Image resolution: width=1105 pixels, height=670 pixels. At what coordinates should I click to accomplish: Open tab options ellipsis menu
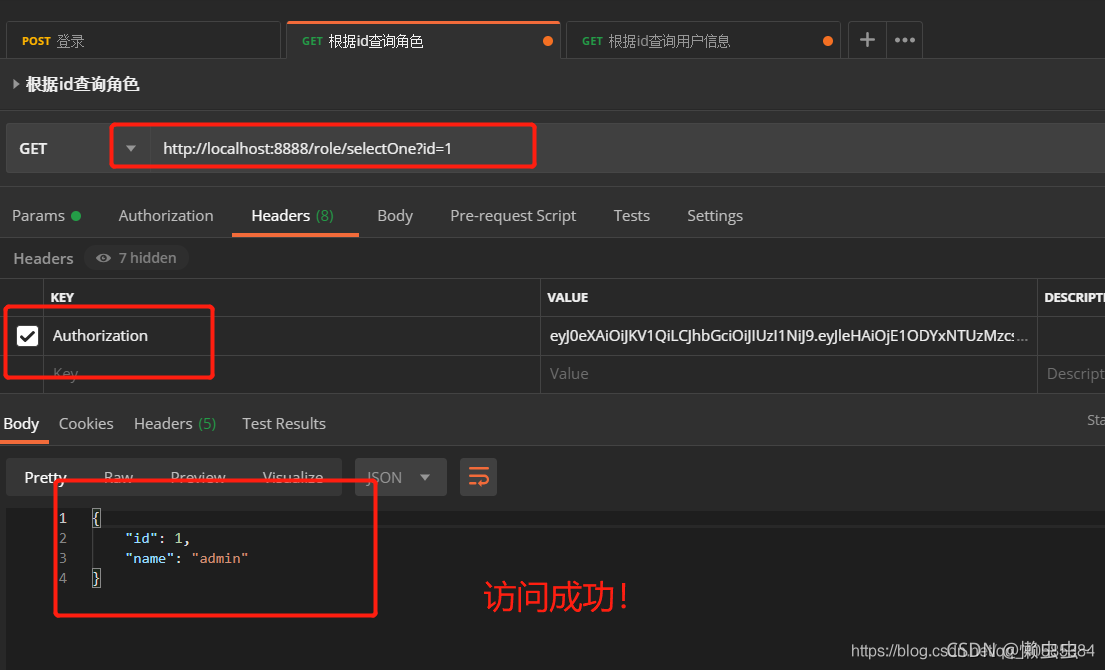[x=904, y=40]
